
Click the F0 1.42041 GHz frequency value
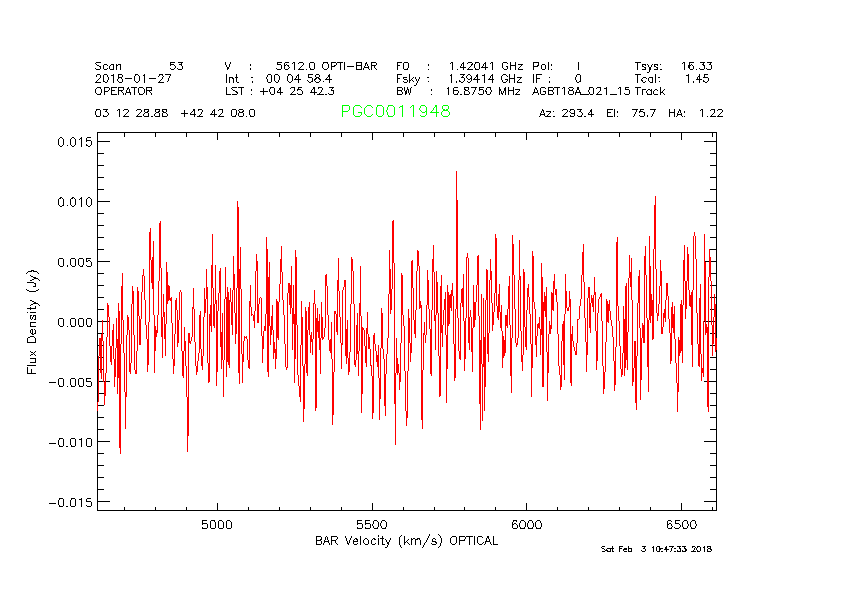click(459, 66)
